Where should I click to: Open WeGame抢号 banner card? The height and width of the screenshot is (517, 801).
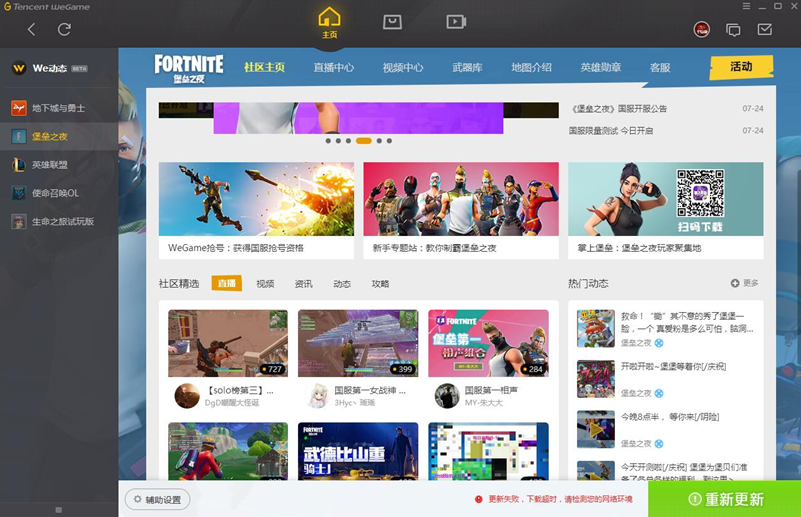click(256, 210)
